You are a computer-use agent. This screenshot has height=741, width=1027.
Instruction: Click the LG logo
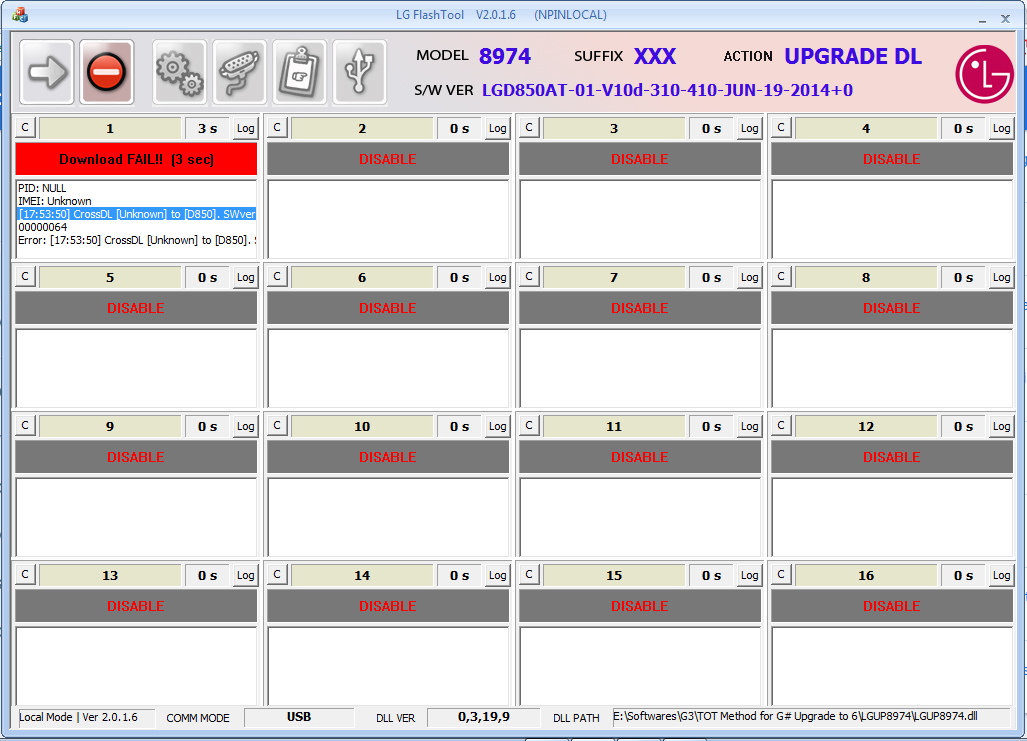[x=984, y=73]
